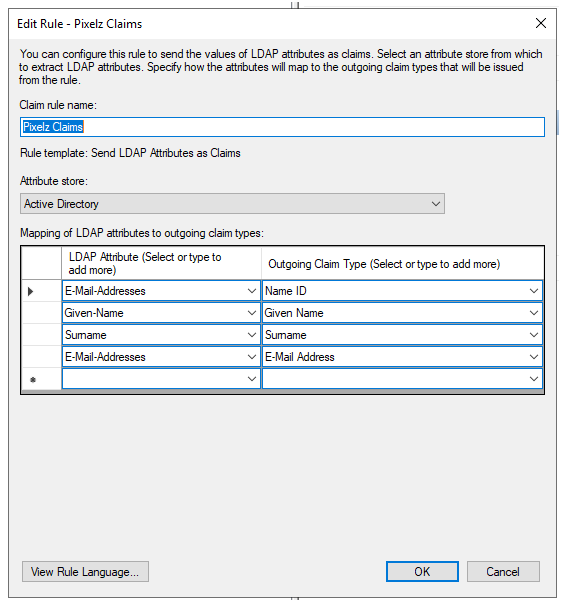Viewport: 561px width, 602px height.
Task: Open Given-Name LDAP attribute dropdown arrow
Action: click(x=252, y=313)
